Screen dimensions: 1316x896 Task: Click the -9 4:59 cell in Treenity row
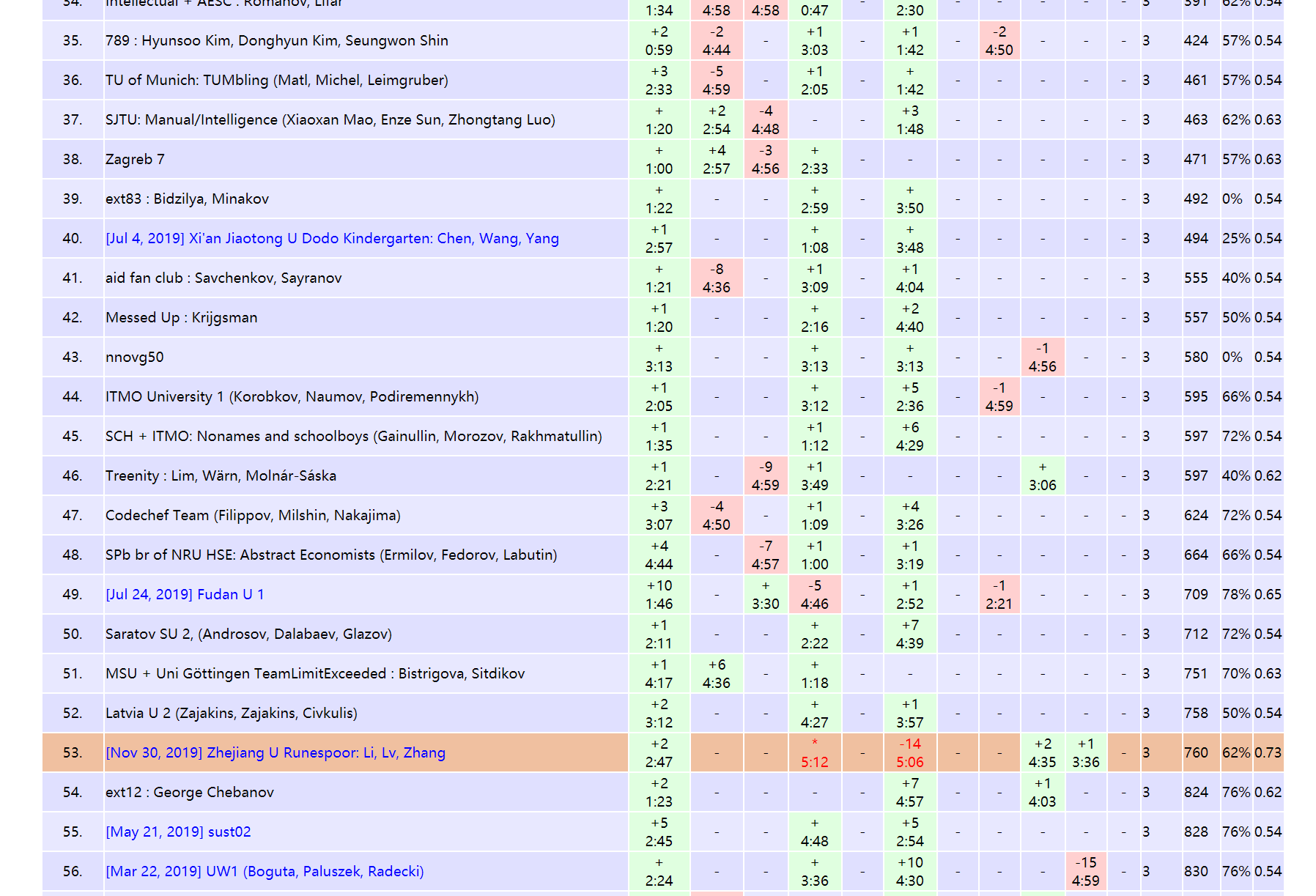pyautogui.click(x=765, y=476)
